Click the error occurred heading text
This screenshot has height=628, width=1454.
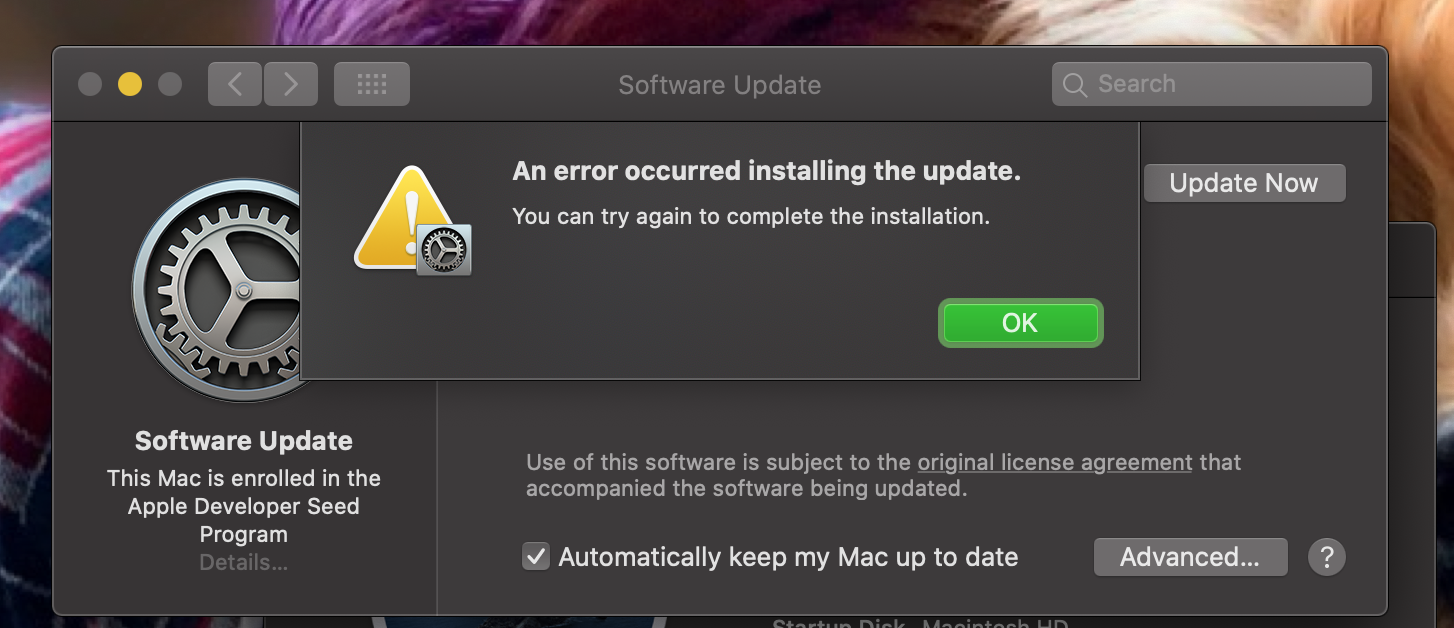pyautogui.click(x=767, y=171)
